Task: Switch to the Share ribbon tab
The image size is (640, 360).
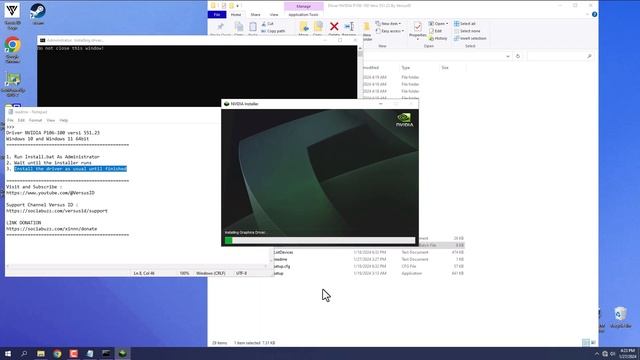Action: pos(256,15)
